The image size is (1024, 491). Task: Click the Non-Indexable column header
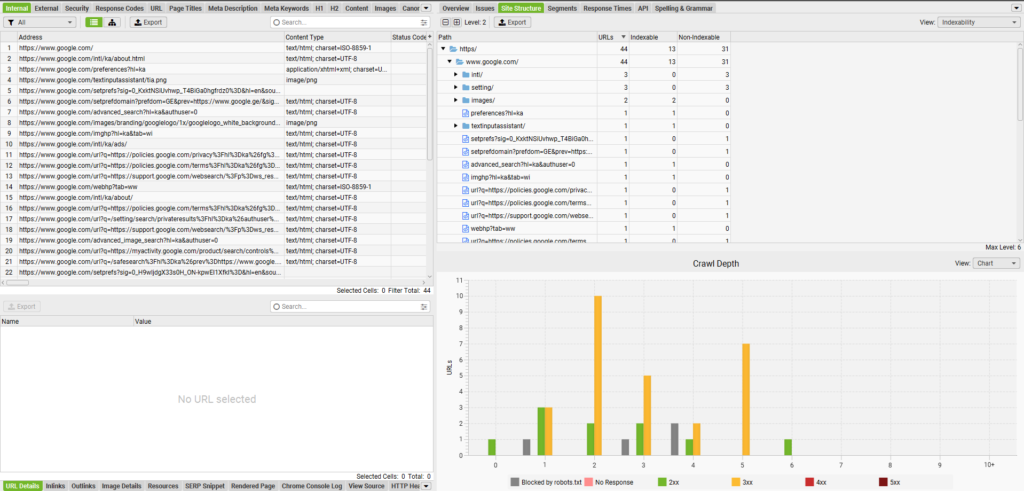[x=703, y=37]
